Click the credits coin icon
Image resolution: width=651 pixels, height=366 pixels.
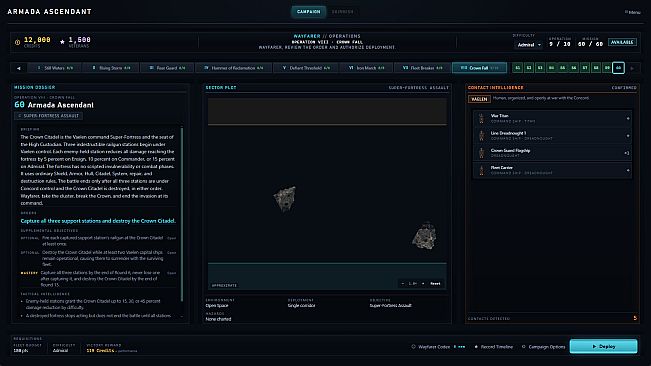pos(17,42)
